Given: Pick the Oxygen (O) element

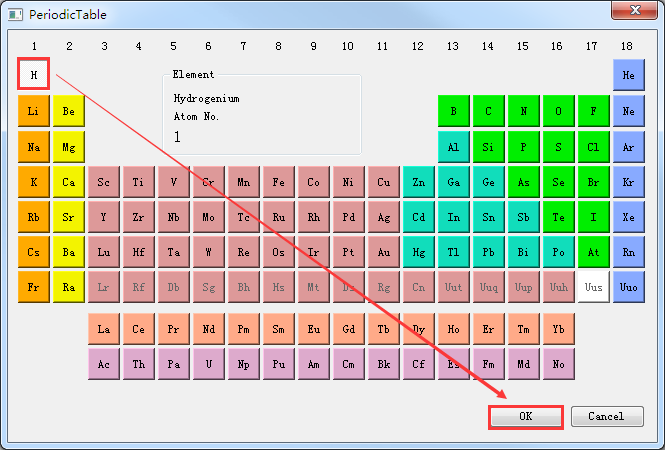Looking at the screenshot, I should click(x=559, y=111).
